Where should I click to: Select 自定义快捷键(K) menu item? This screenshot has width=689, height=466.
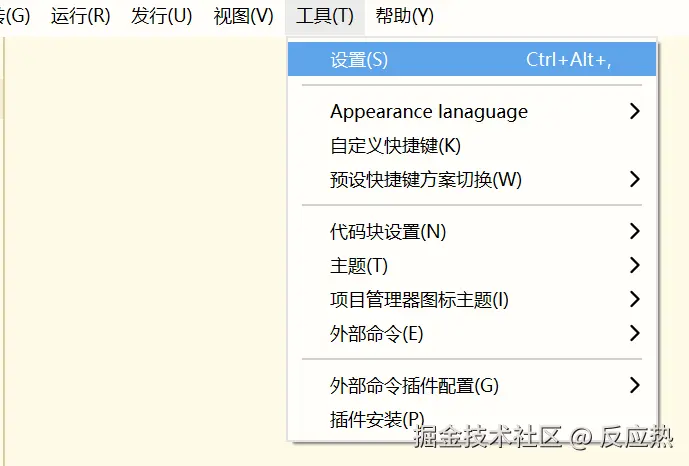point(395,146)
